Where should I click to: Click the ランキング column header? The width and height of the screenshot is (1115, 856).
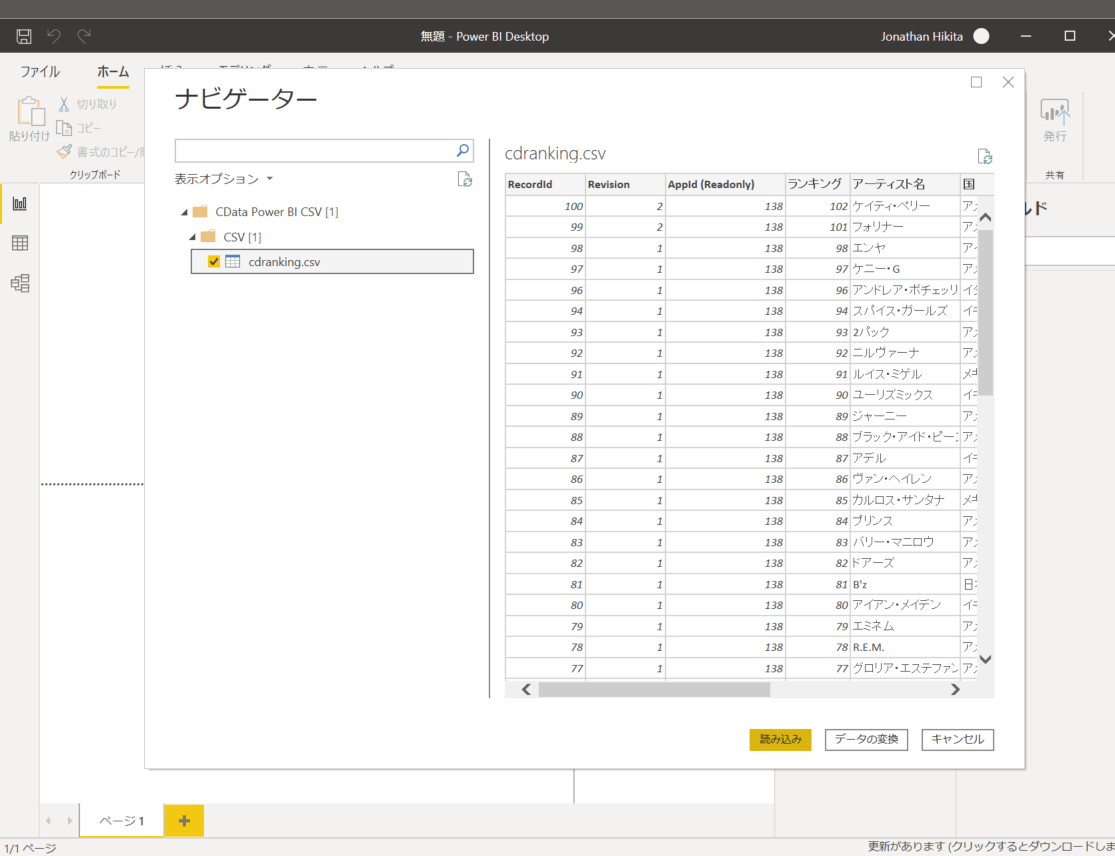(818, 184)
